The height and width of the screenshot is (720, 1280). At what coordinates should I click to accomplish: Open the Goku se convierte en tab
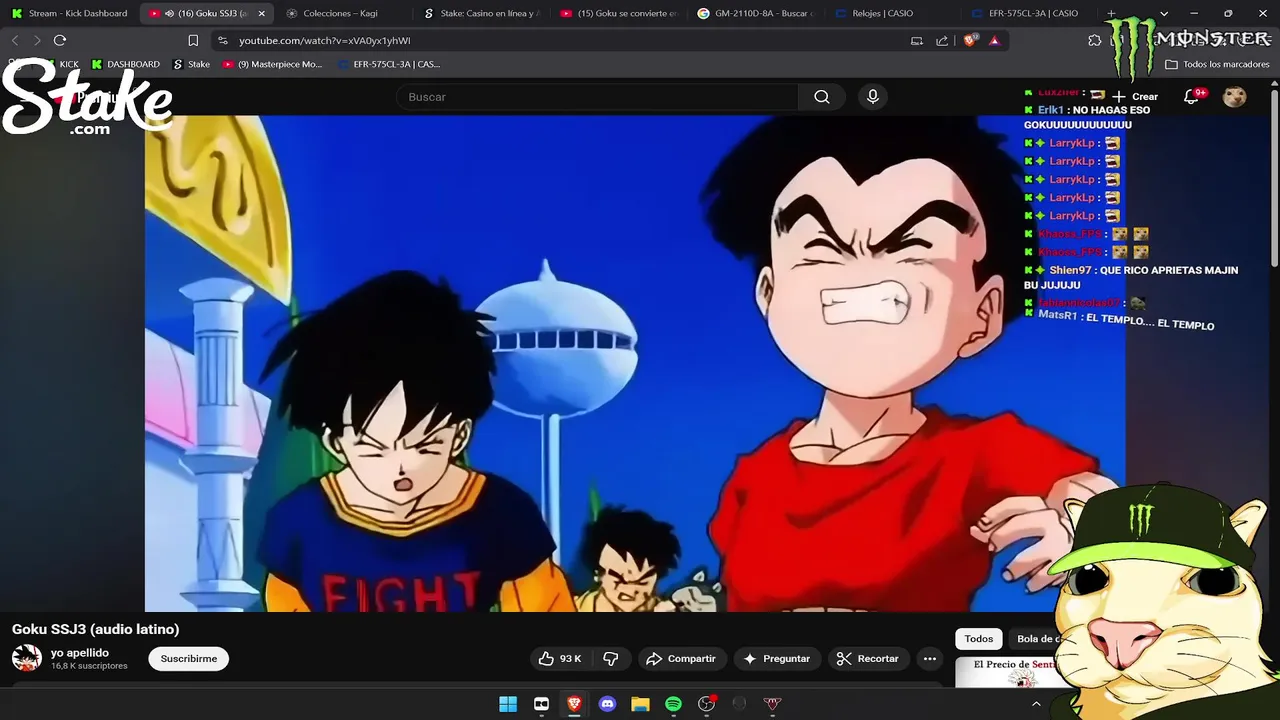618,13
